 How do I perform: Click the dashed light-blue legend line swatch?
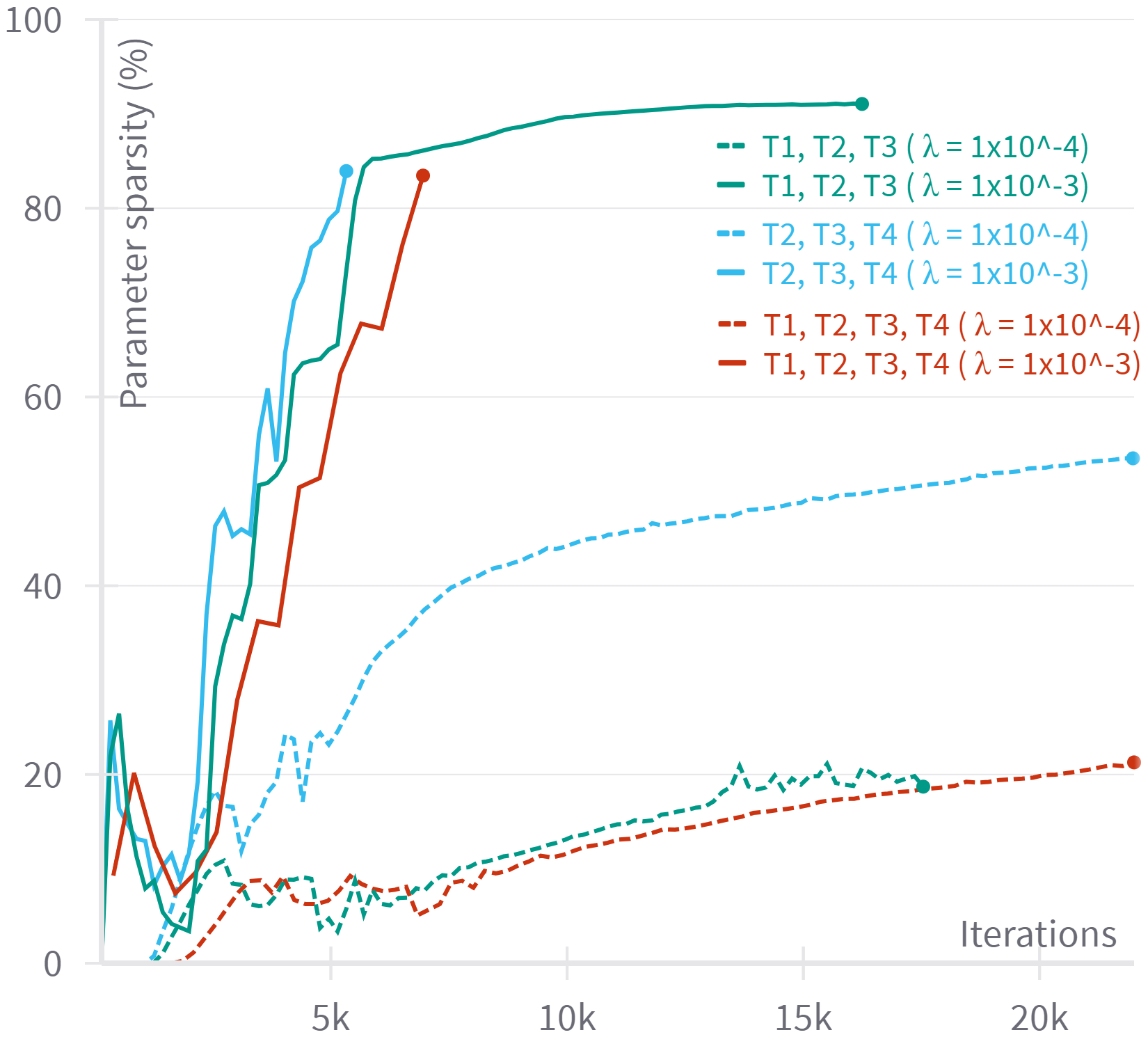click(731, 235)
